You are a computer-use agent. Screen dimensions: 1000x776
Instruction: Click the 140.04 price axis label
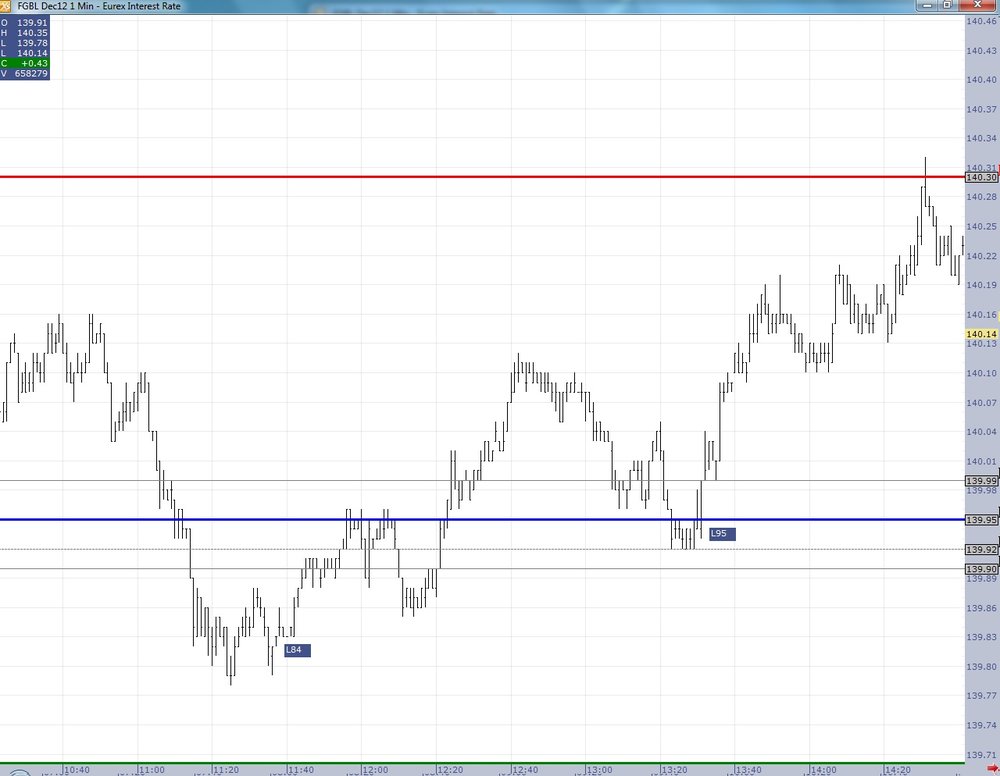(x=982, y=432)
